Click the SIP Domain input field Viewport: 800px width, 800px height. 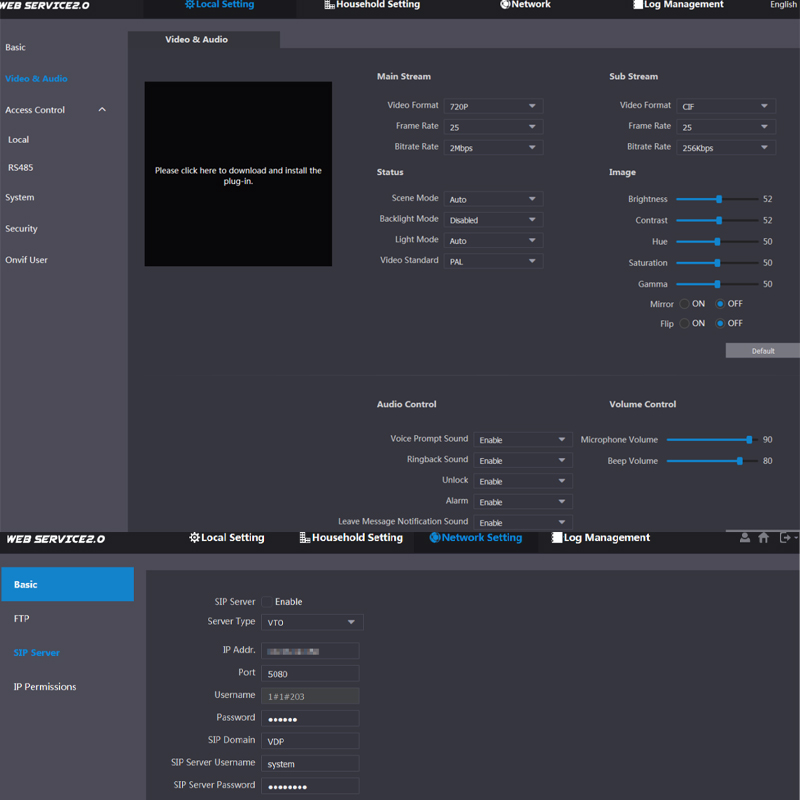point(310,741)
